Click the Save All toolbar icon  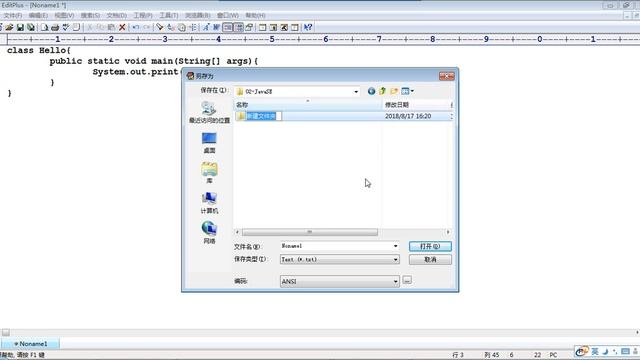[31, 27]
